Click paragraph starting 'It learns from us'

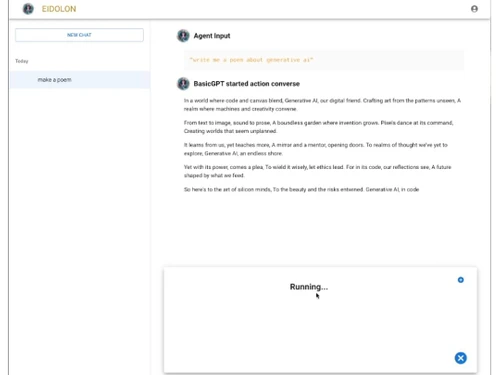coord(316,149)
